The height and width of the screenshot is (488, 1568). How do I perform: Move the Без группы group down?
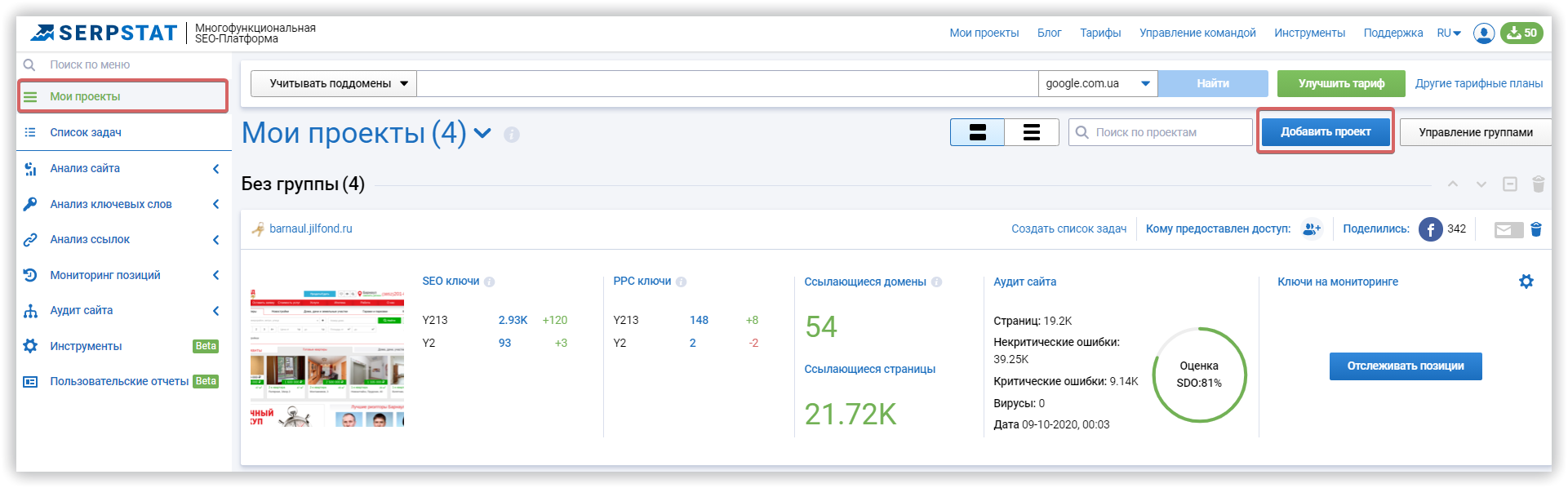1481,184
